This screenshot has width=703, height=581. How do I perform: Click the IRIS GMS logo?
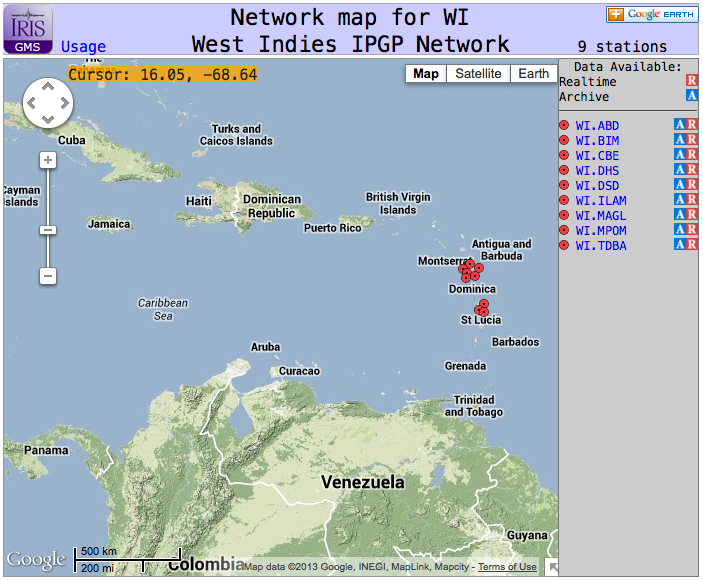point(28,30)
